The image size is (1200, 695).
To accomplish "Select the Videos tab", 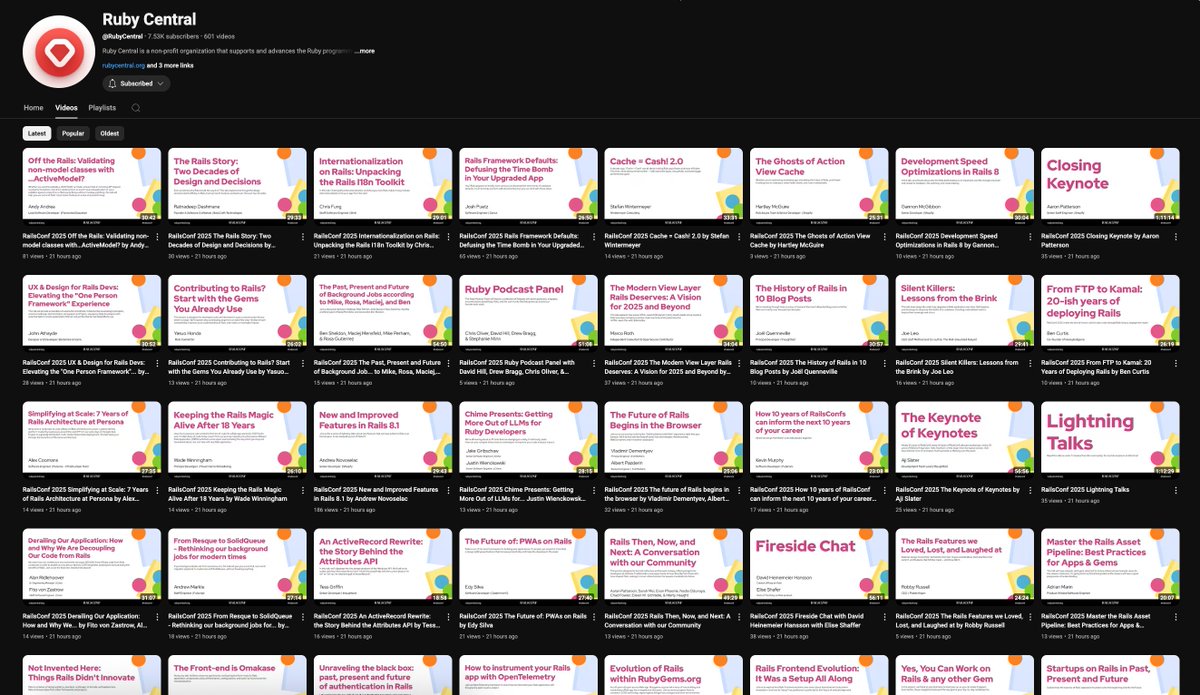I will pos(66,108).
